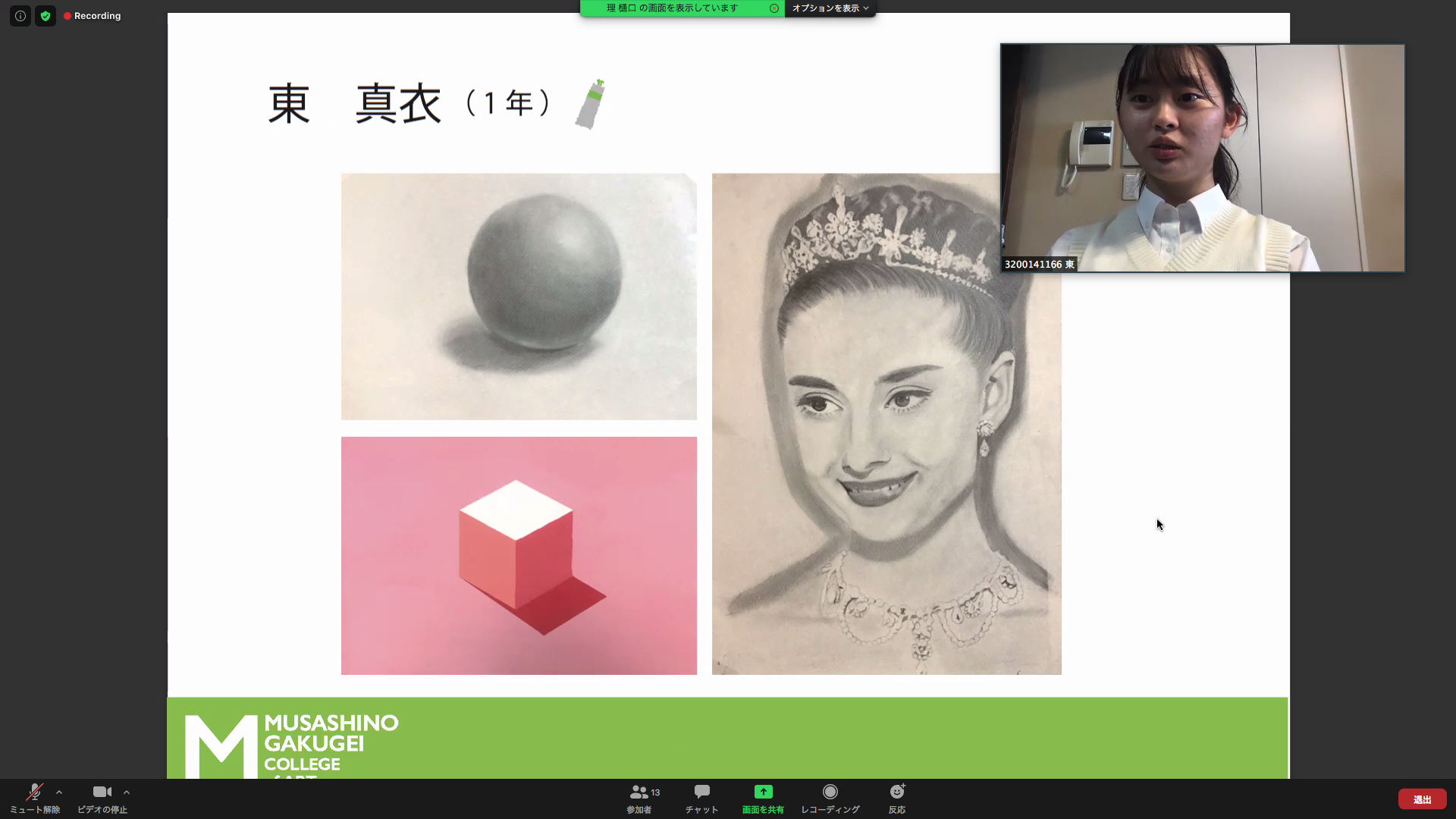Click the pink cube painting
The width and height of the screenshot is (1456, 819).
(x=519, y=555)
